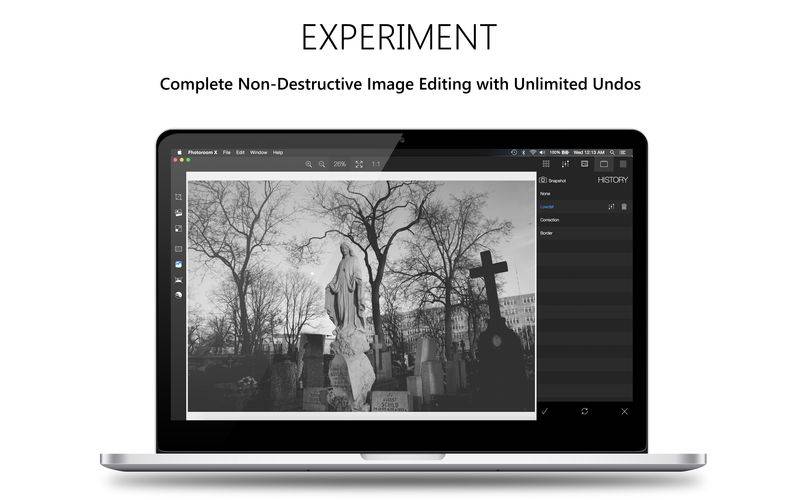Click the adjust icon beside Lowdef entry
This screenshot has height=500, width=800.
coord(611,207)
